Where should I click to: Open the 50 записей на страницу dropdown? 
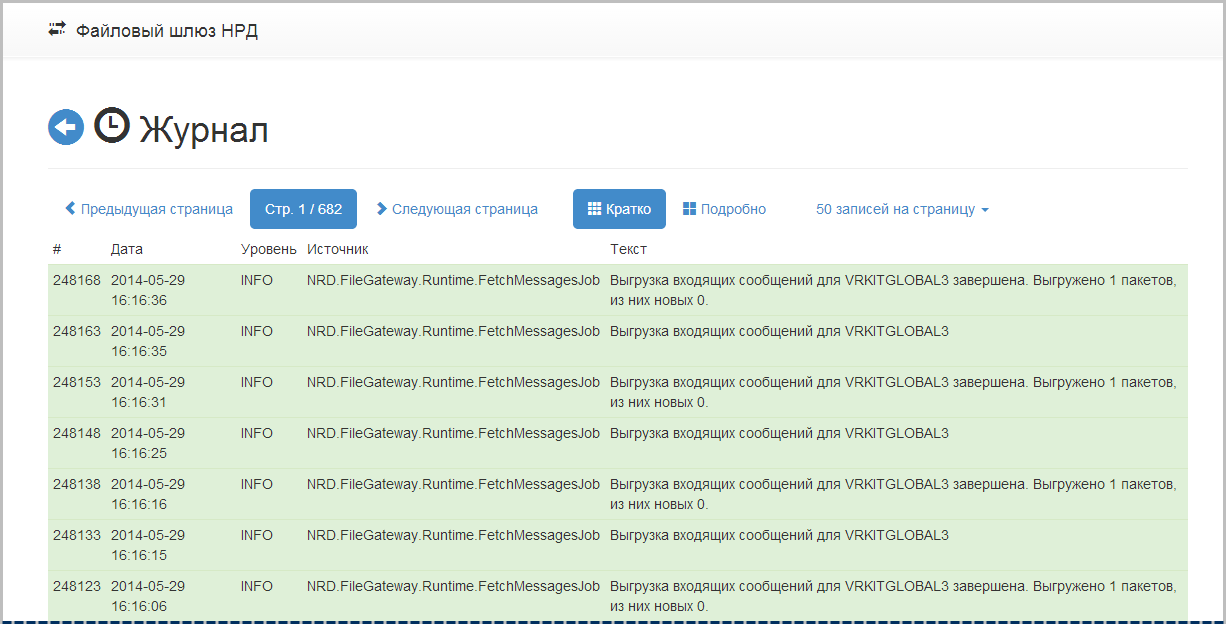[902, 209]
